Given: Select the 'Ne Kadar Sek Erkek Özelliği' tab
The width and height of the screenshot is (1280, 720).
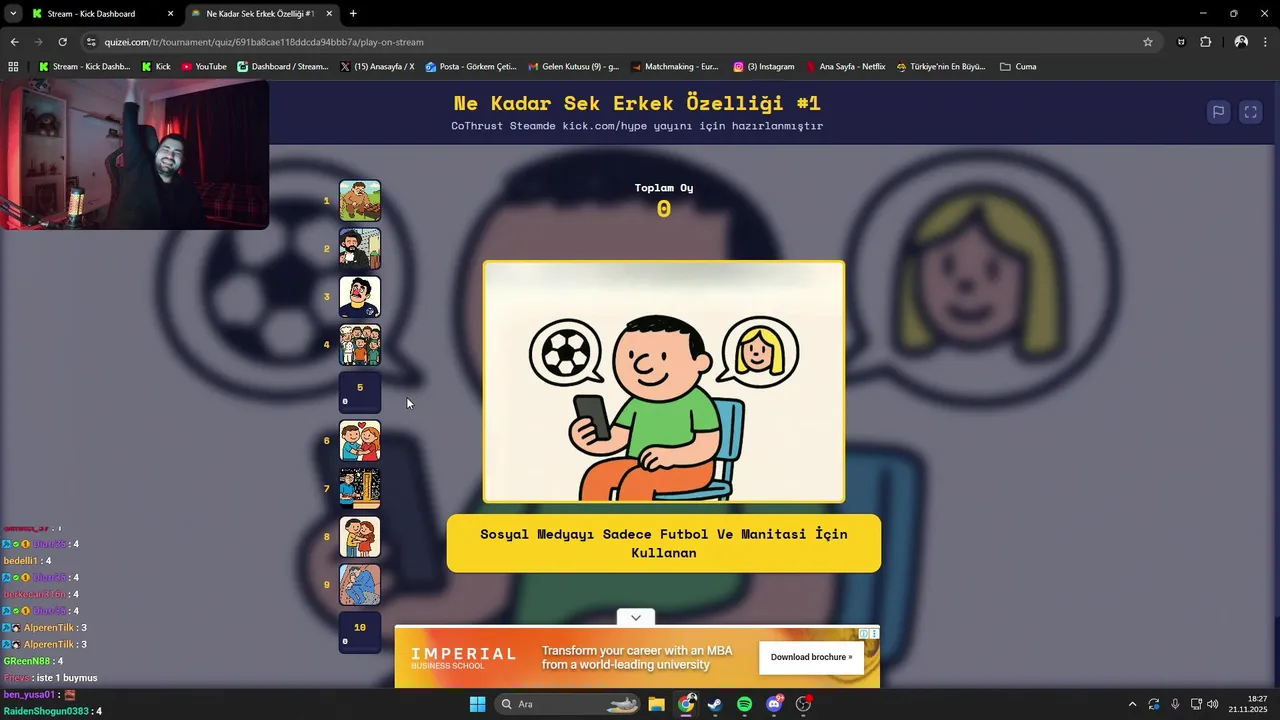Looking at the screenshot, I should tap(260, 14).
